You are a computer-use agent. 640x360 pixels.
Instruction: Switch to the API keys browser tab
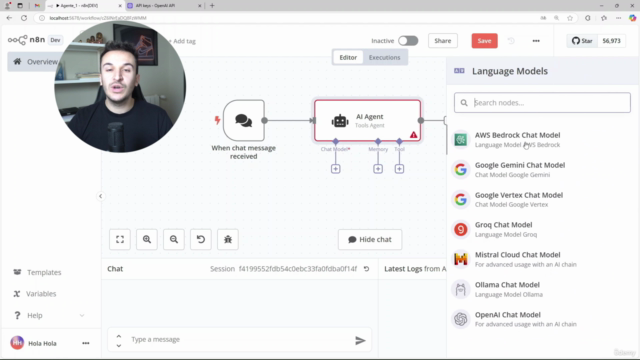(163, 6)
